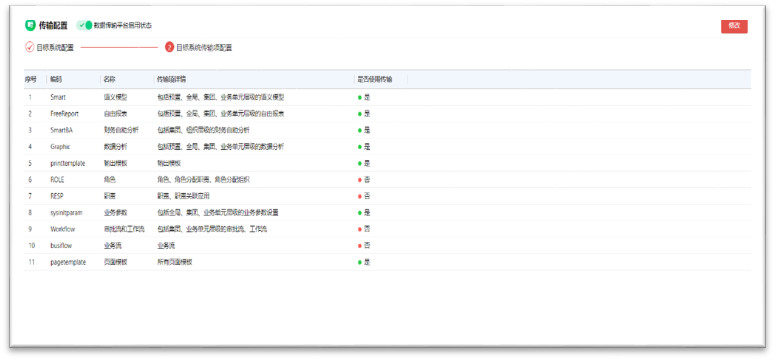Go to step one 目标系统配置 checkmark
This screenshot has height=360, width=776.
click(x=30, y=48)
